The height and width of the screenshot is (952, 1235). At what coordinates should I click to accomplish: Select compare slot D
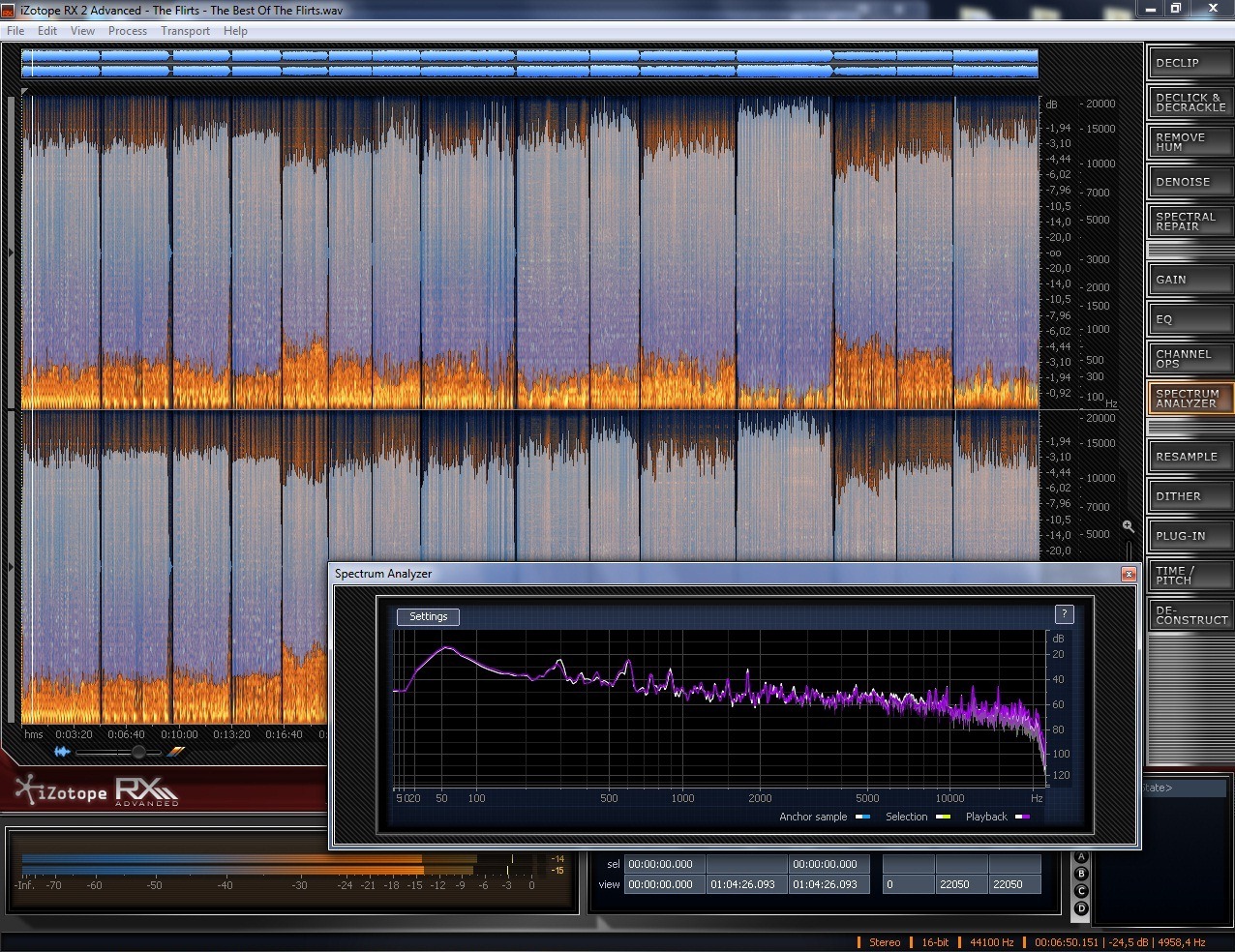click(1081, 908)
